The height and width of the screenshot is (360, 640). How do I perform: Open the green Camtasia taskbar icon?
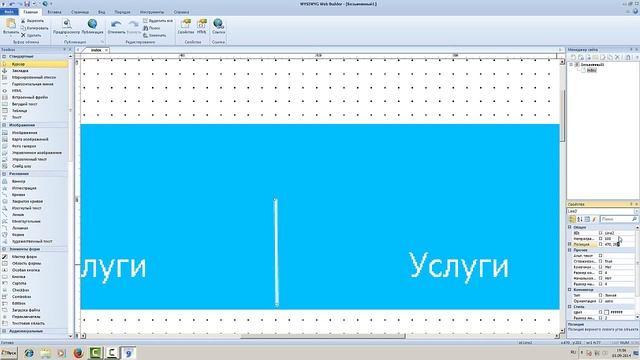(95, 353)
